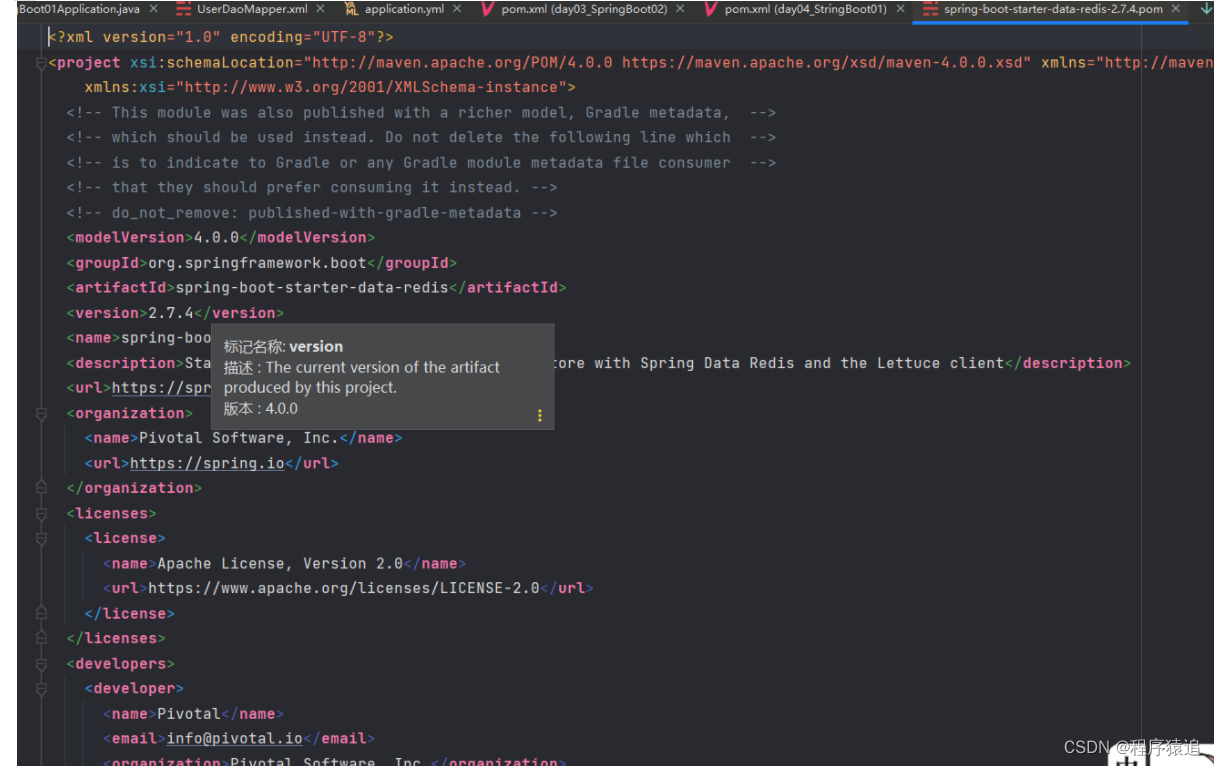Click the spring-boot-starter-data-redis pom file icon
This screenshot has height=766, width=1216.
click(930, 9)
